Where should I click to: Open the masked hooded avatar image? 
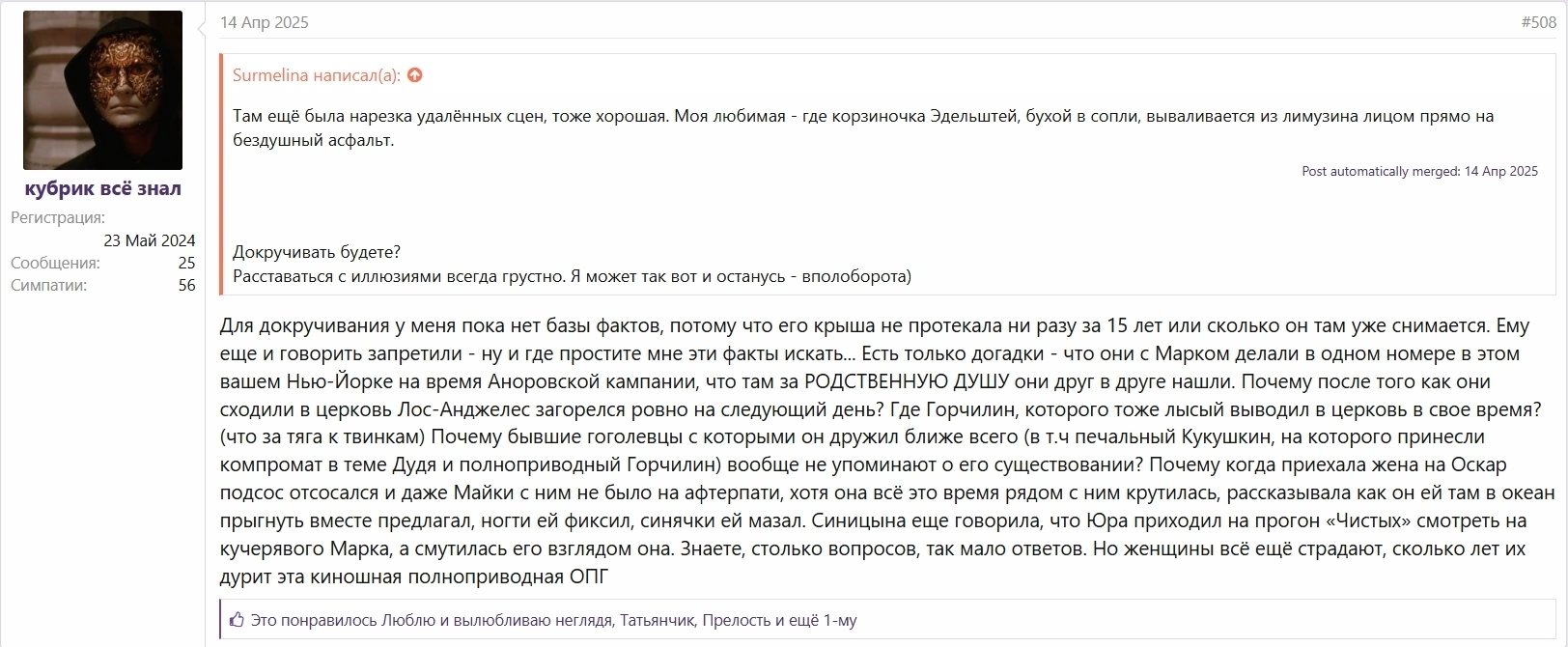[x=102, y=90]
